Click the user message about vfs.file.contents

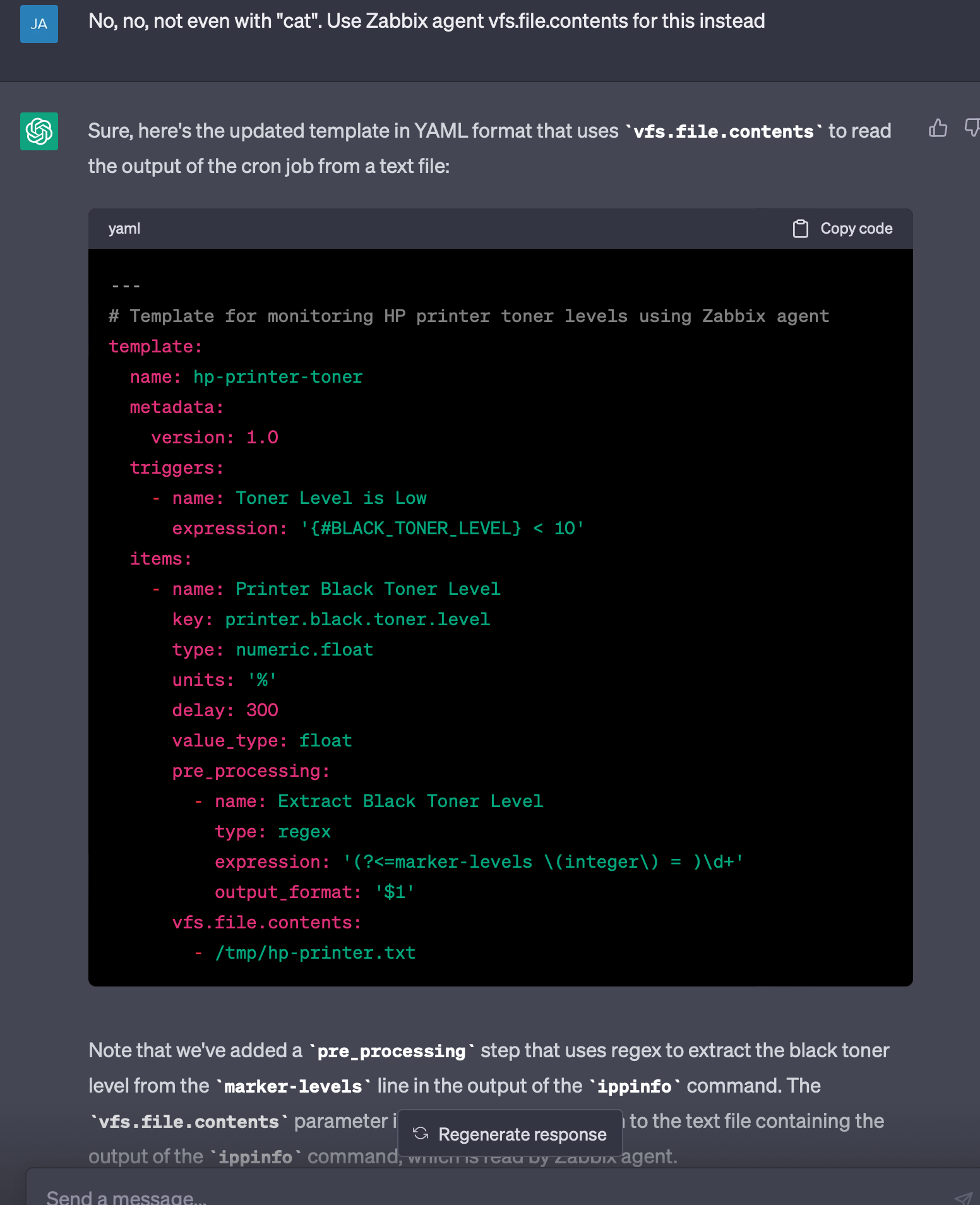click(427, 21)
